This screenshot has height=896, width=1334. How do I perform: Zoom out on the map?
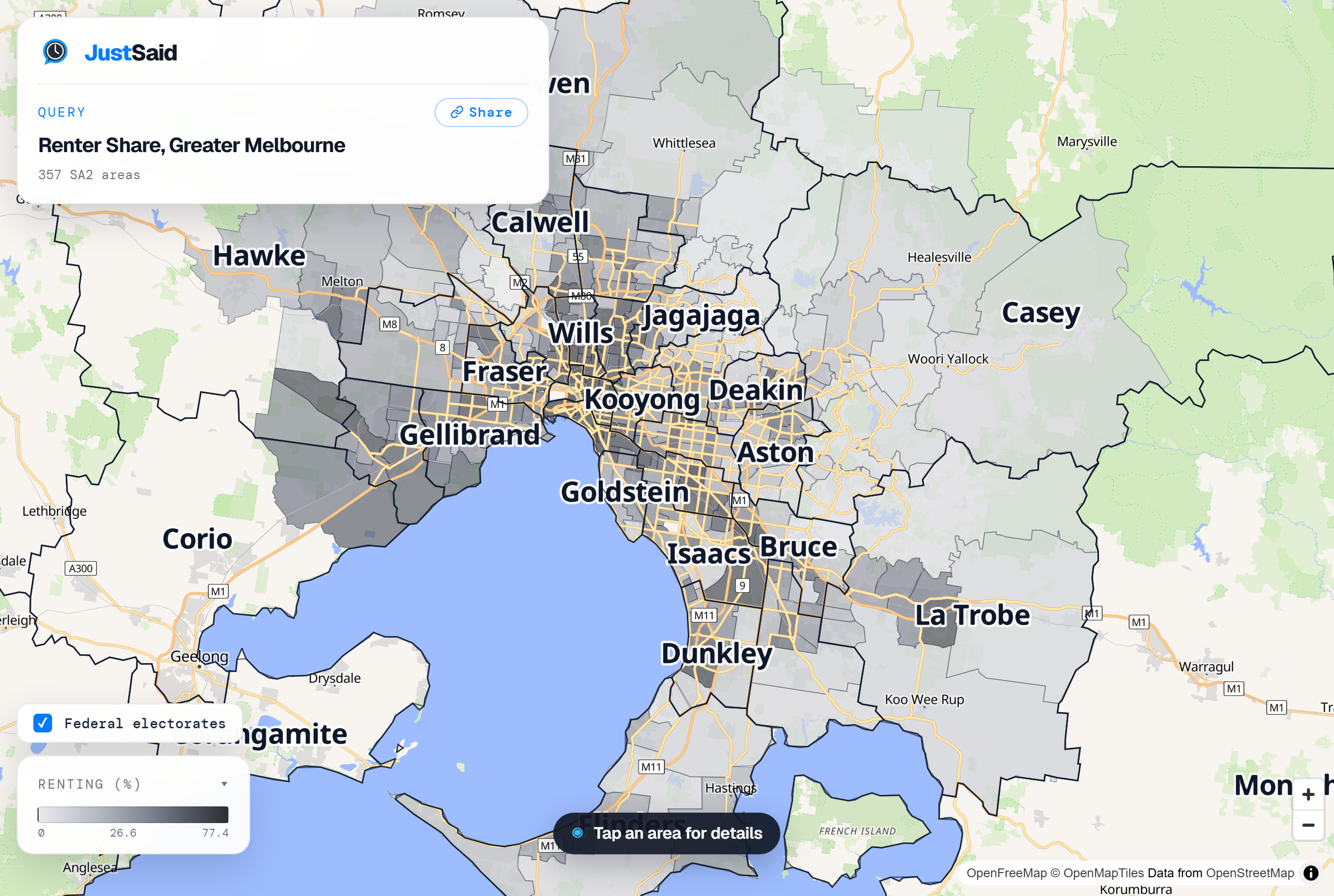[x=1308, y=825]
